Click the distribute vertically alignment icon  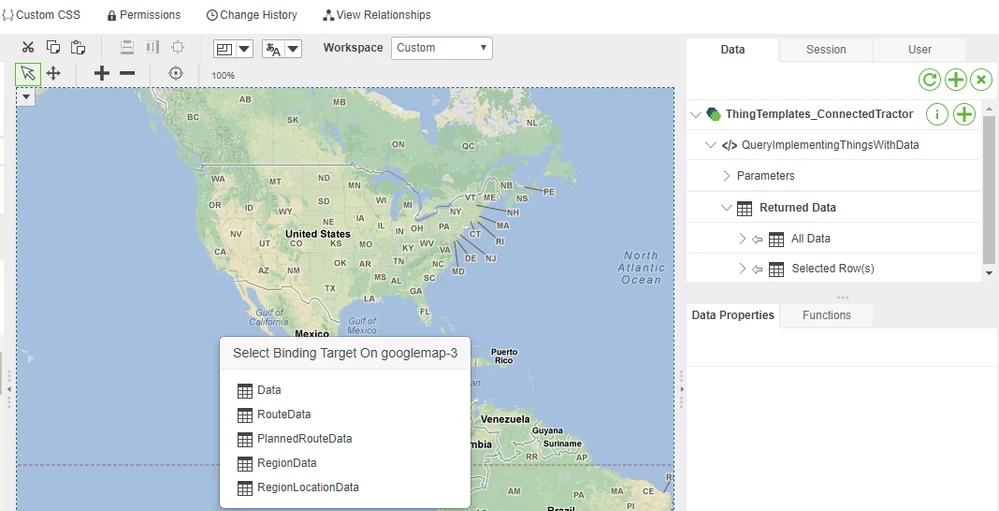(x=127, y=47)
